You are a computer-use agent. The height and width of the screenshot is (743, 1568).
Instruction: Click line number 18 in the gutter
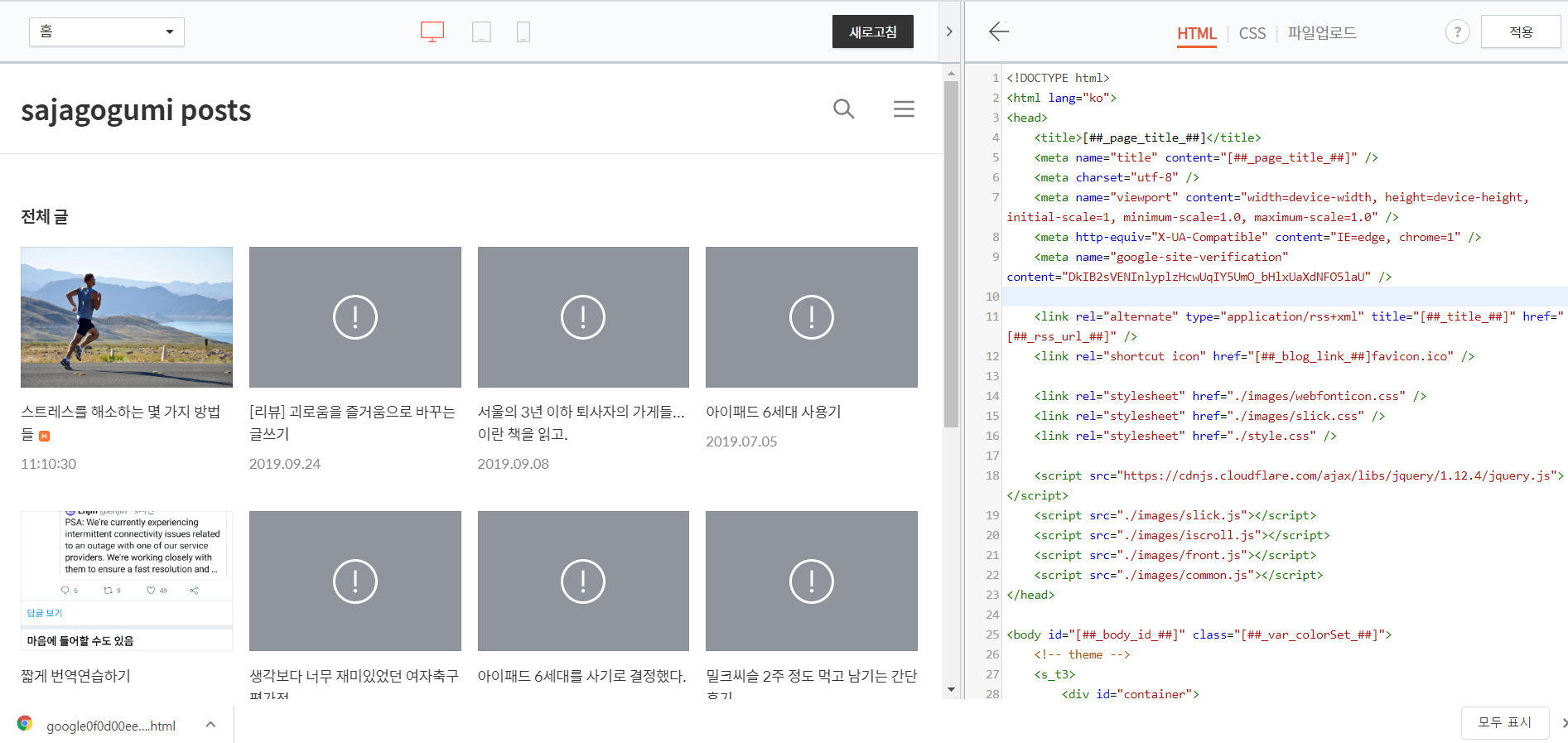point(992,475)
